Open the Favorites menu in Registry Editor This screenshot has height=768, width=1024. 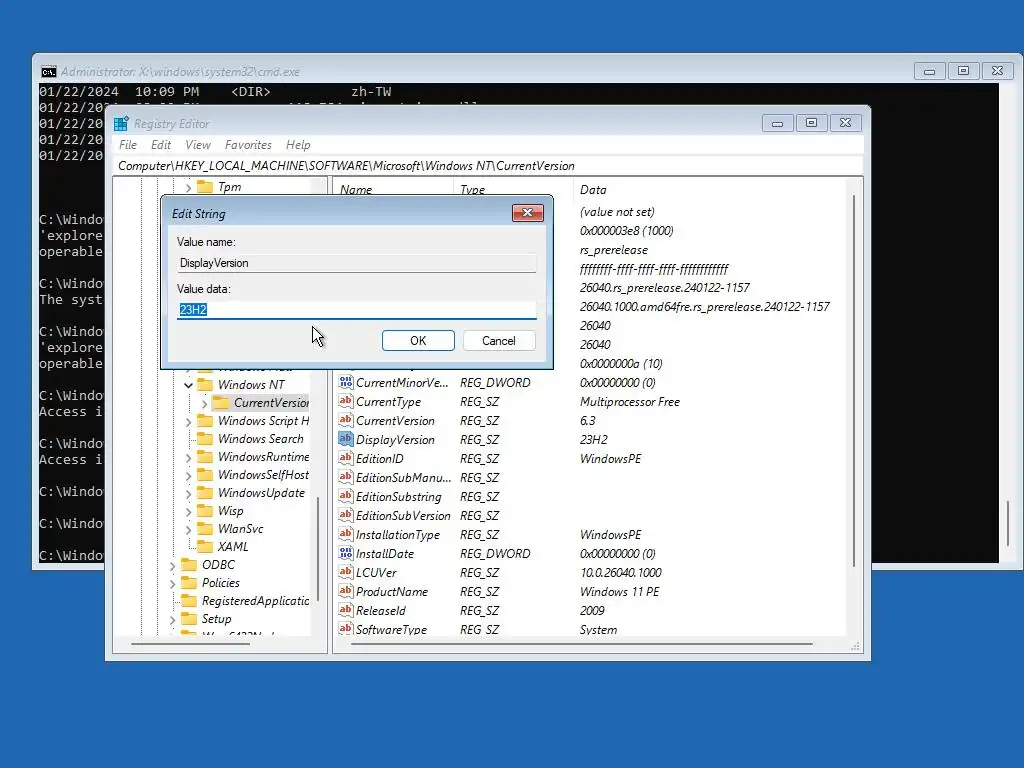coord(248,145)
